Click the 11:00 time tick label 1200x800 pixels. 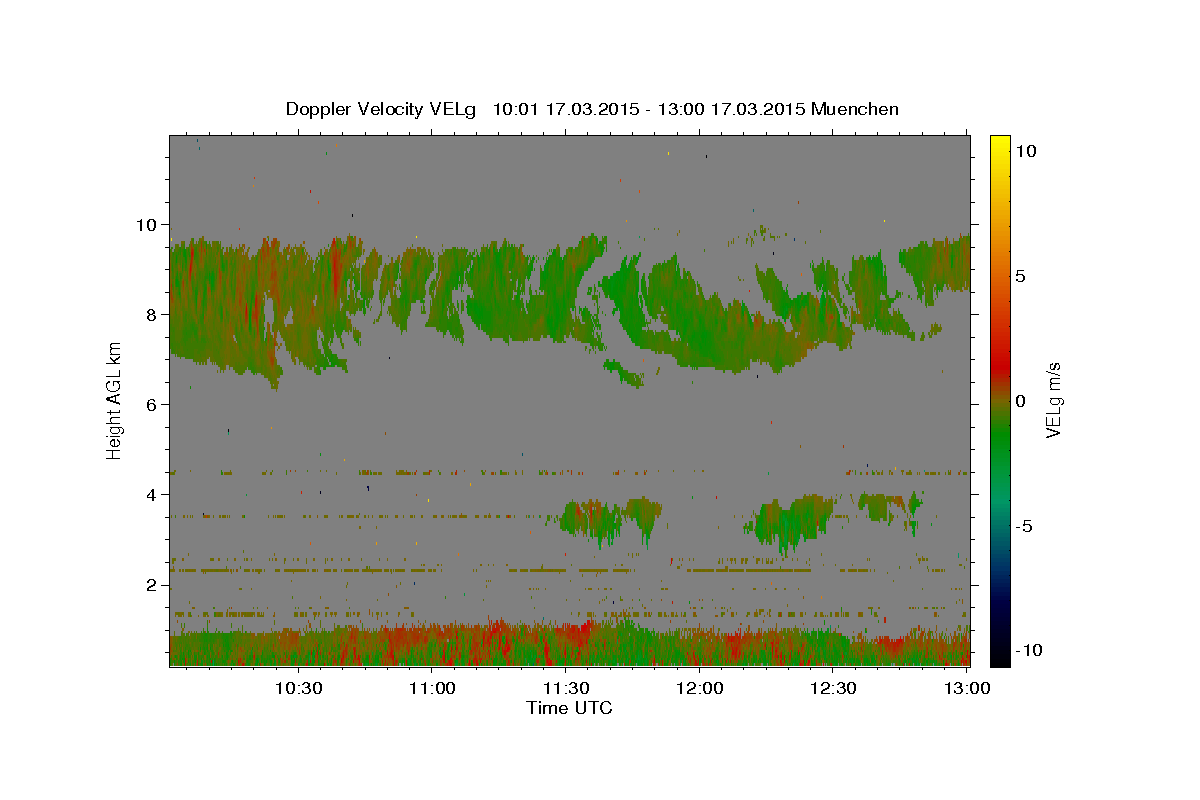coord(432,688)
